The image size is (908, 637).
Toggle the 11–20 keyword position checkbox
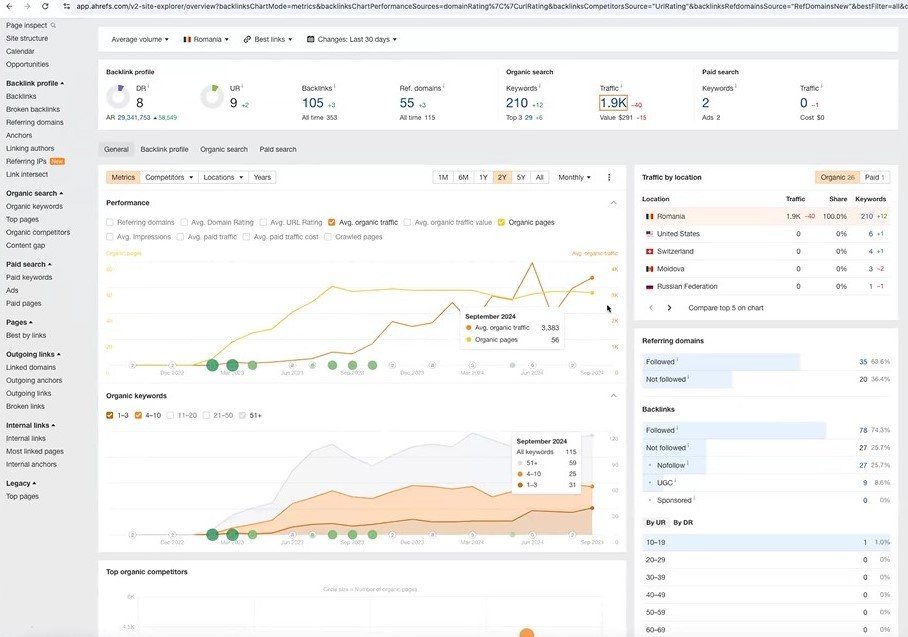tap(171, 415)
